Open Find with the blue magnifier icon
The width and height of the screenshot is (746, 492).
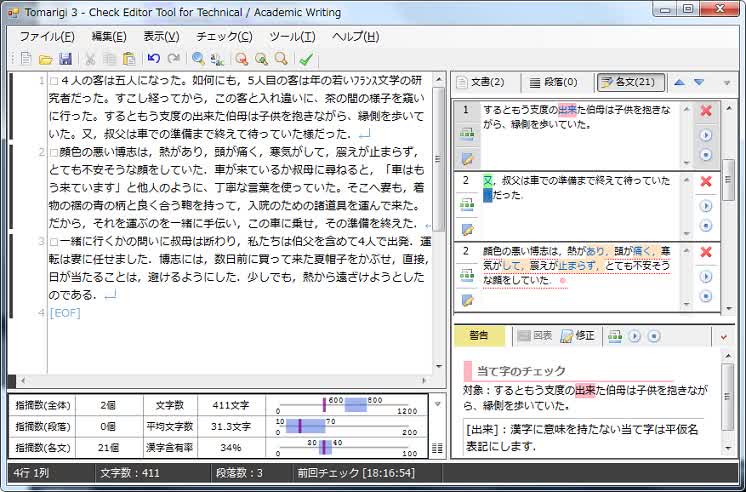(x=198, y=59)
